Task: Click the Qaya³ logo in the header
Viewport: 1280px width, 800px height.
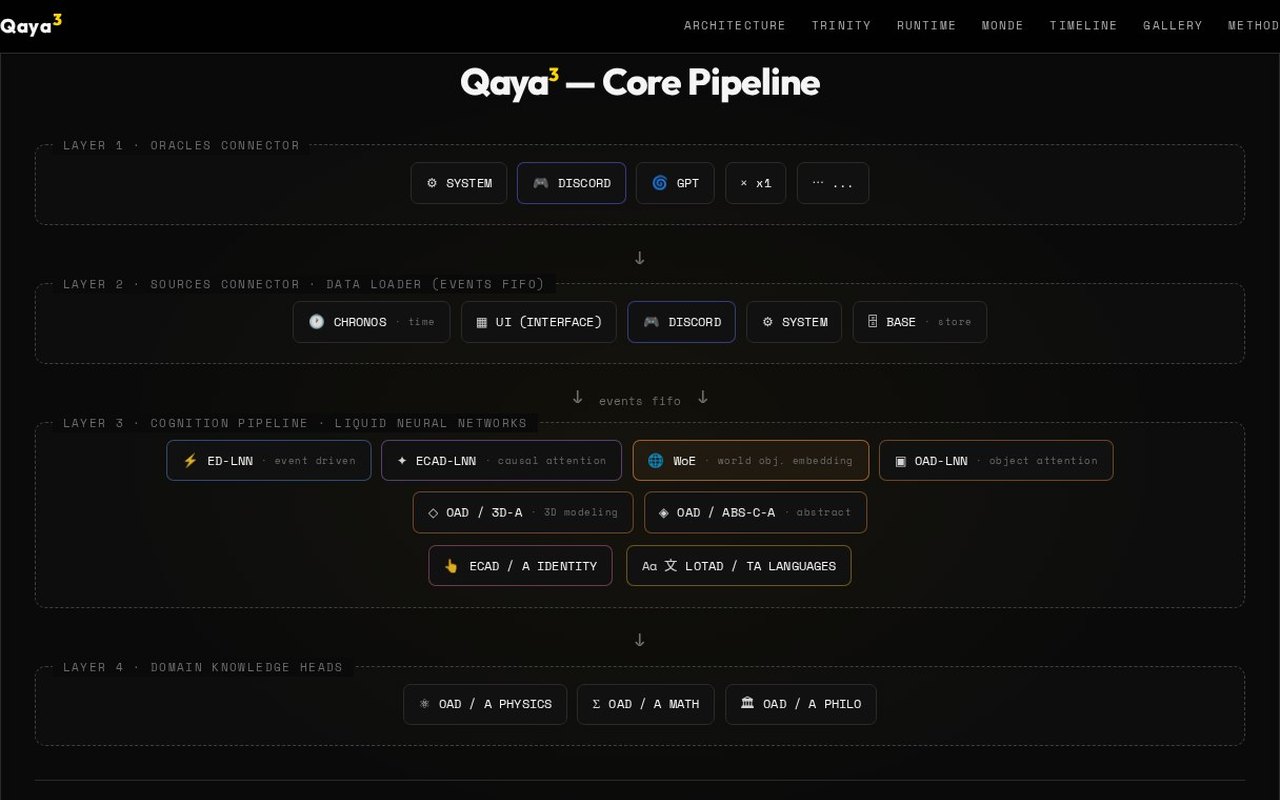Action: tap(30, 25)
